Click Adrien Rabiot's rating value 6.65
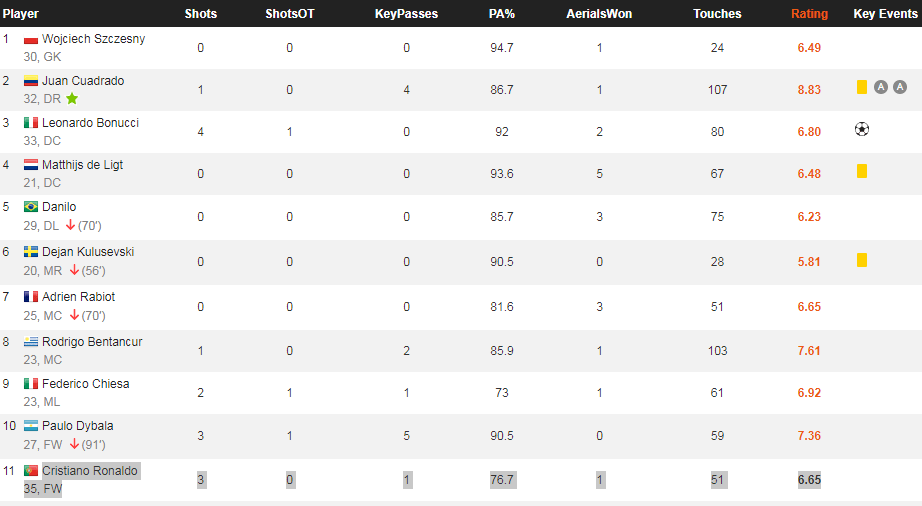 pyautogui.click(x=809, y=307)
